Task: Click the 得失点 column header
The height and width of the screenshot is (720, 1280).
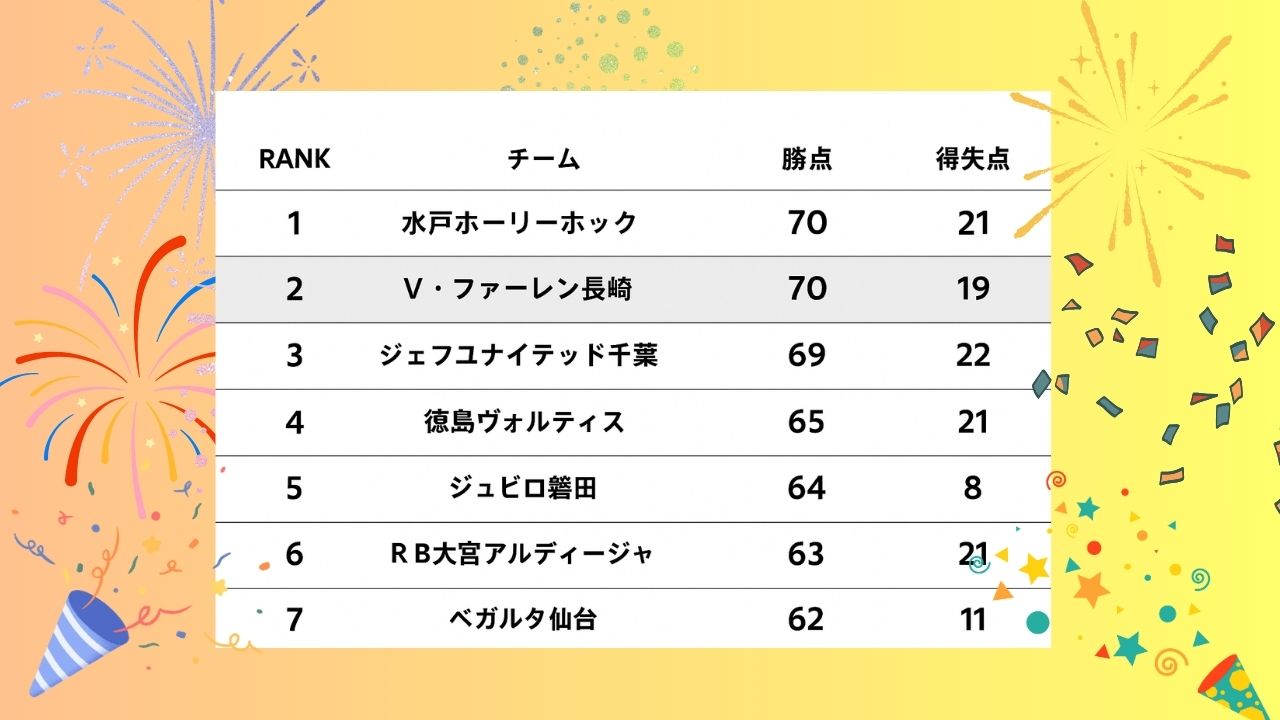Action: pyautogui.click(x=973, y=159)
